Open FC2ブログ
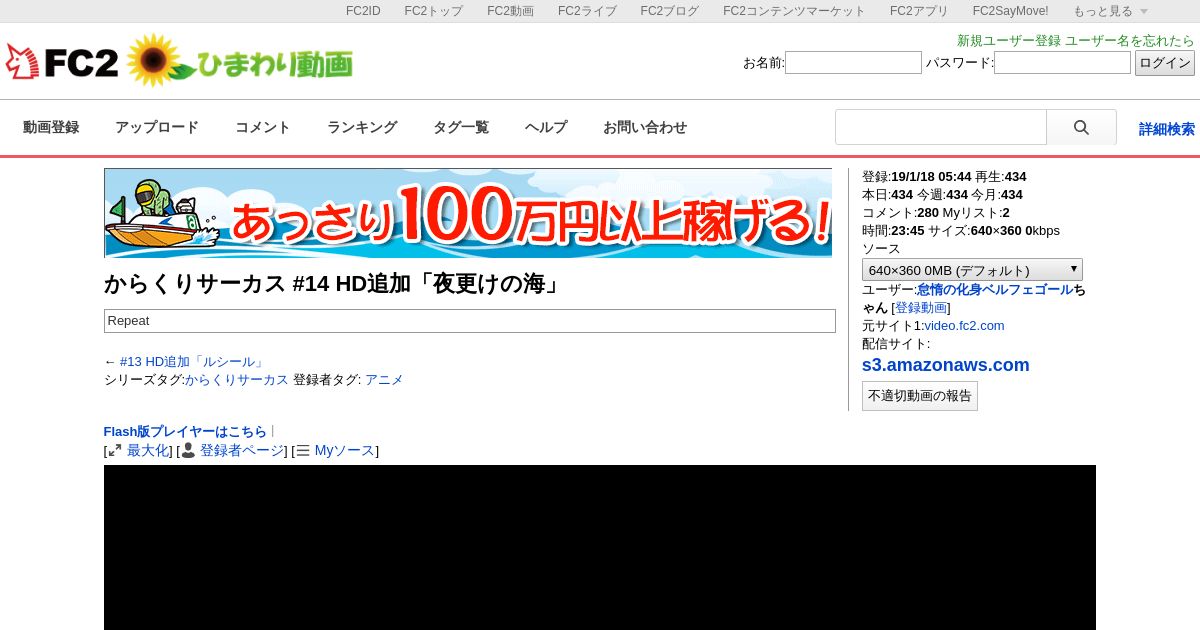 point(670,11)
